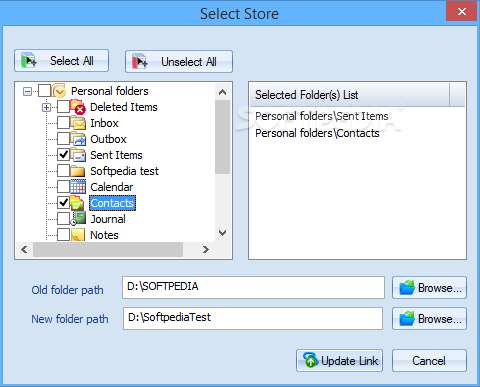Select the Softpedia test tree label
The image size is (480, 387).
click(124, 171)
